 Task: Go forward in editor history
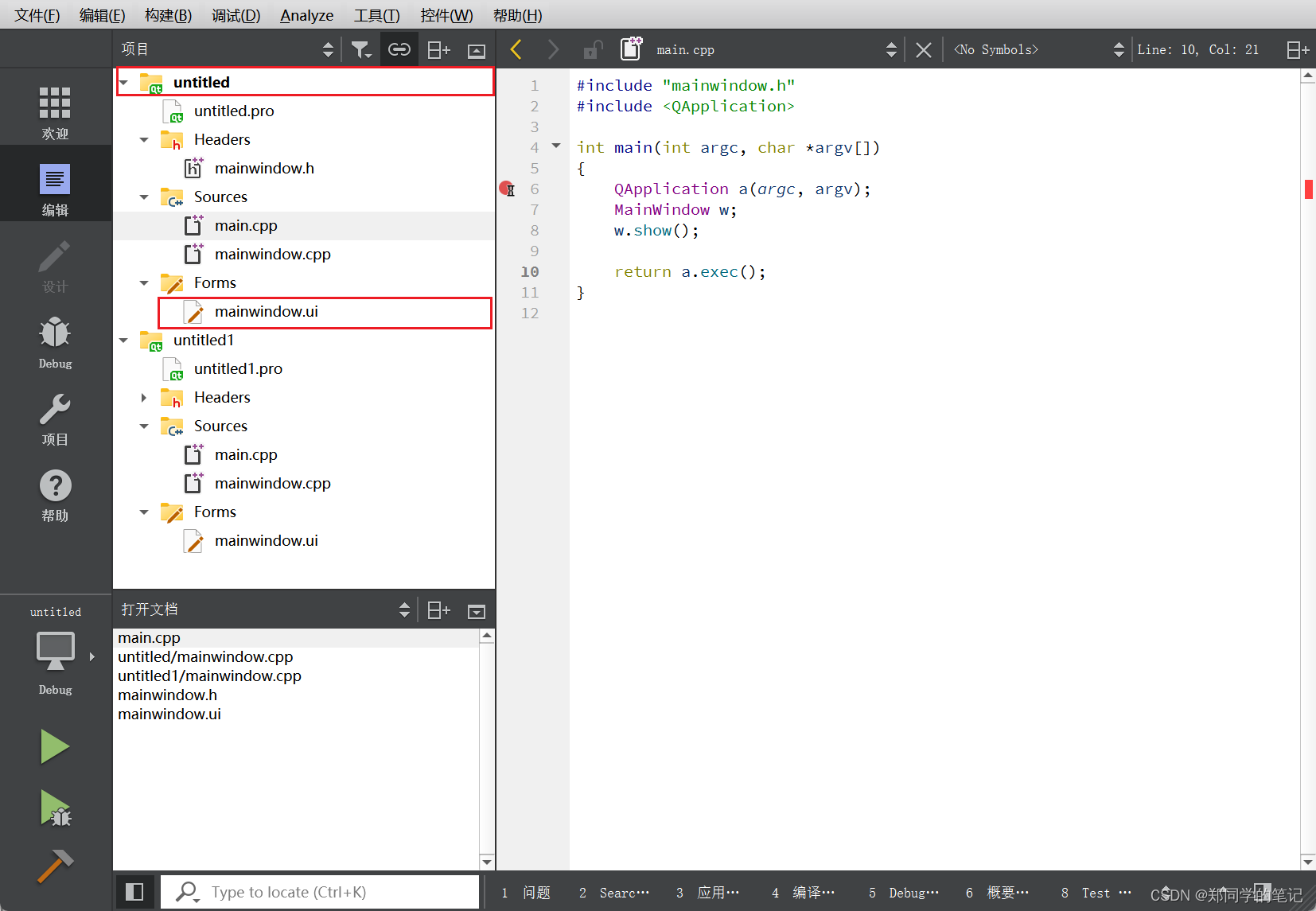pyautogui.click(x=554, y=49)
